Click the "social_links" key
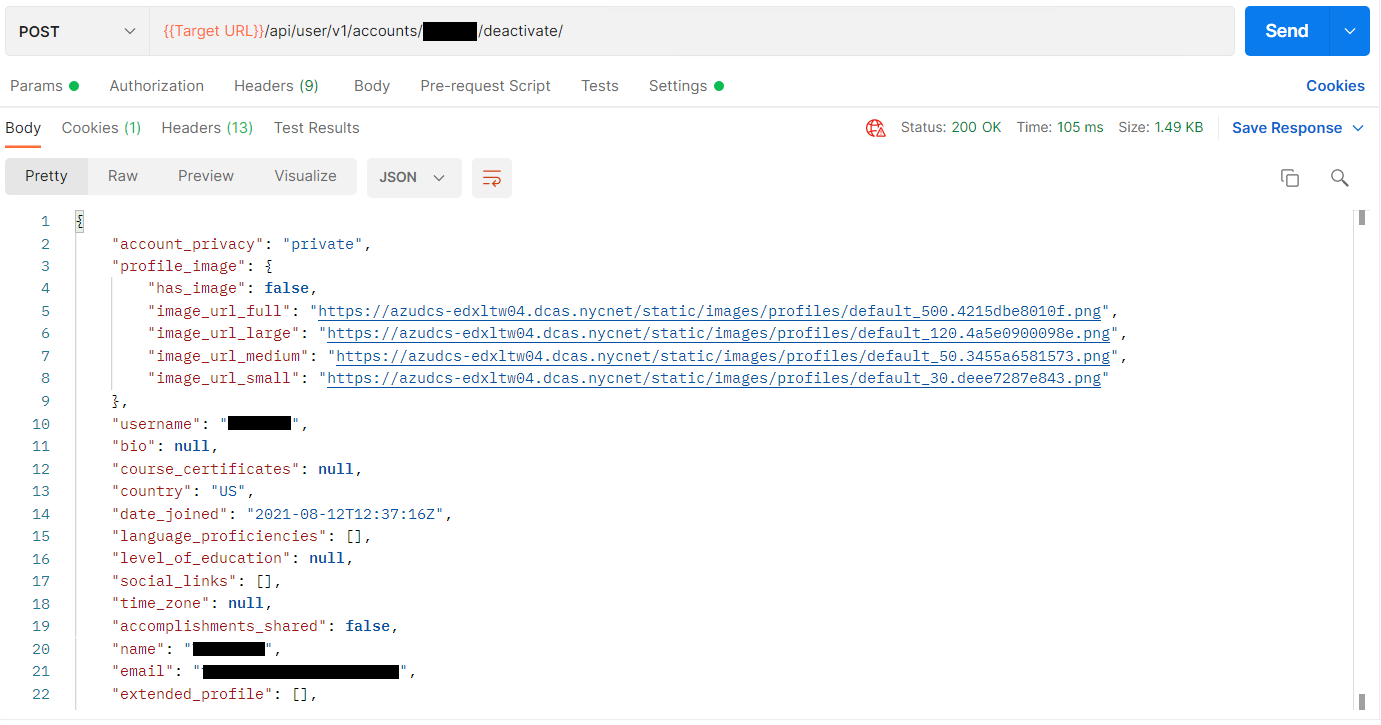1381x725 pixels. [175, 581]
